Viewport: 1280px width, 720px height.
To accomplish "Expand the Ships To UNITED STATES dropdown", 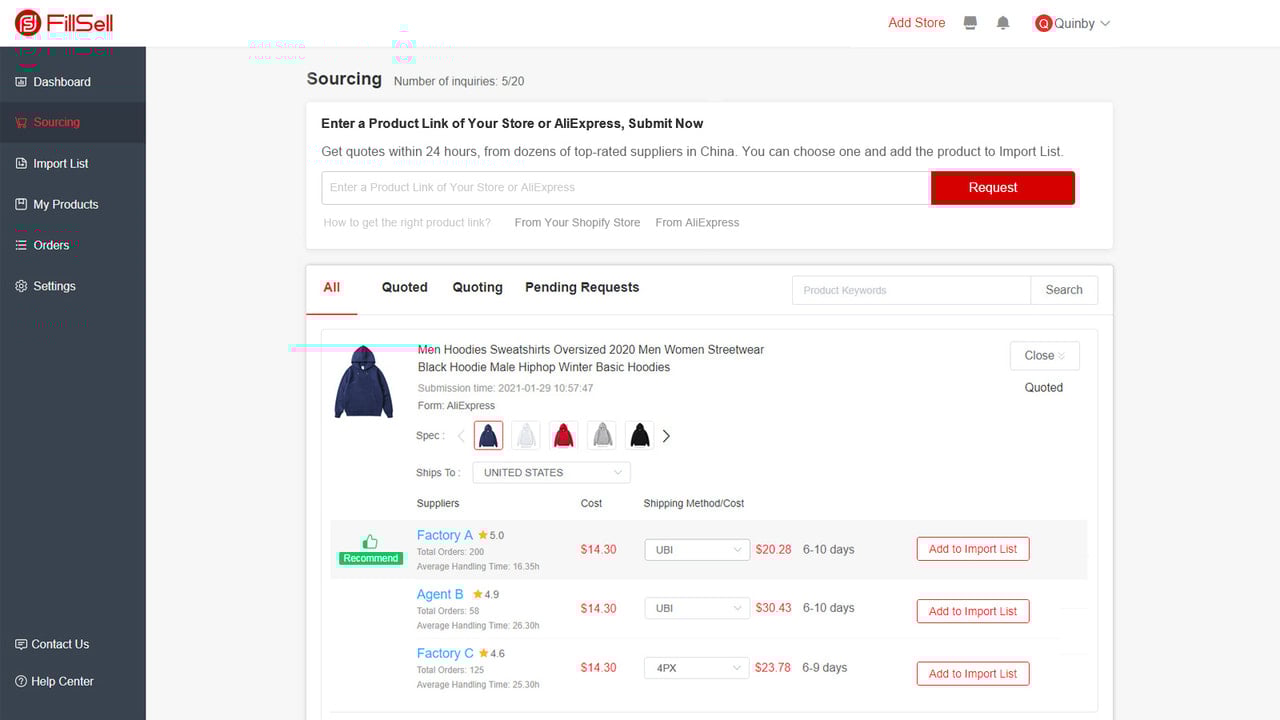I will click(x=552, y=472).
